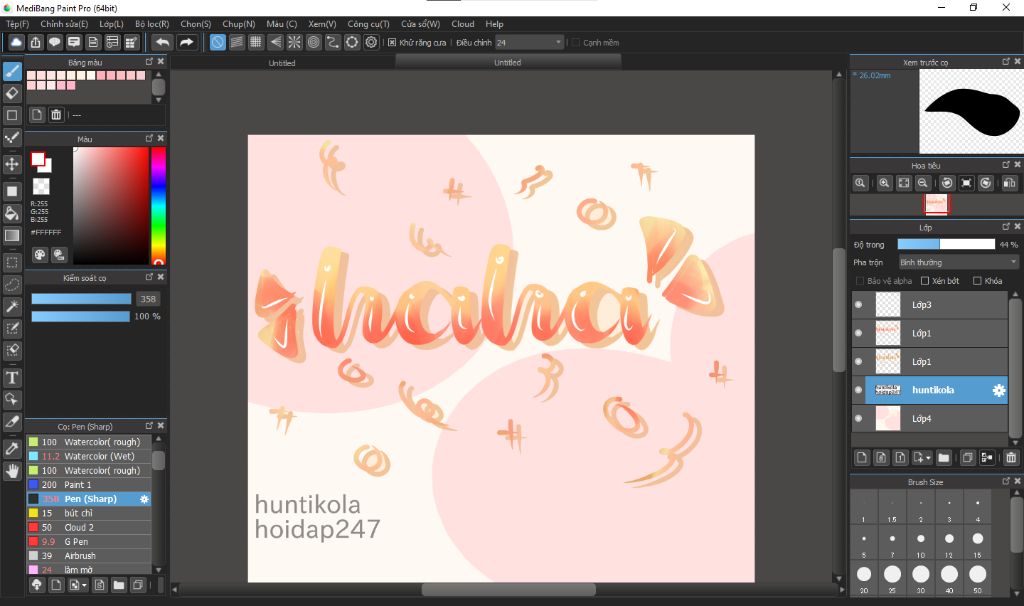Viewport: 1024px width, 606px height.
Task: Select the Watercolor (Wet) brush
Action: (x=89, y=456)
